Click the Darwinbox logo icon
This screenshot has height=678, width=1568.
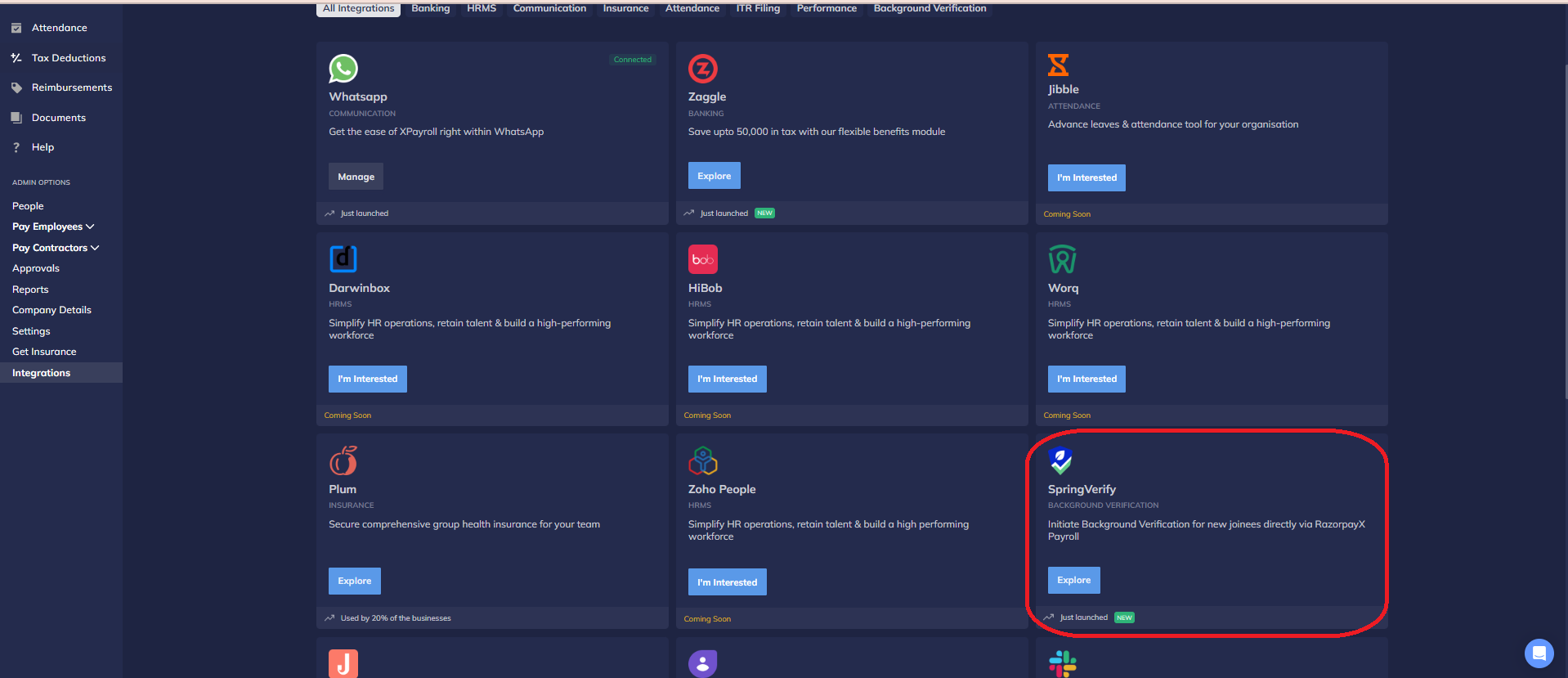click(343, 258)
